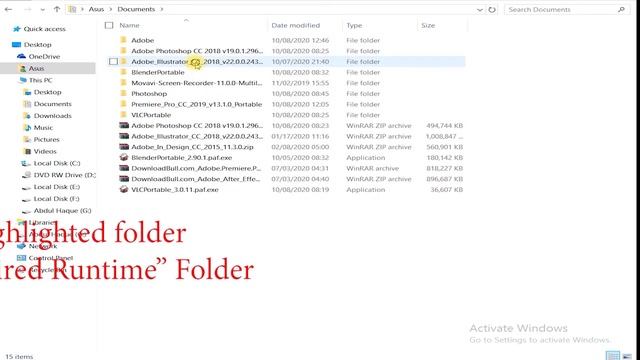
Task: Click the Pictures folder icon
Action: click(x=27, y=139)
